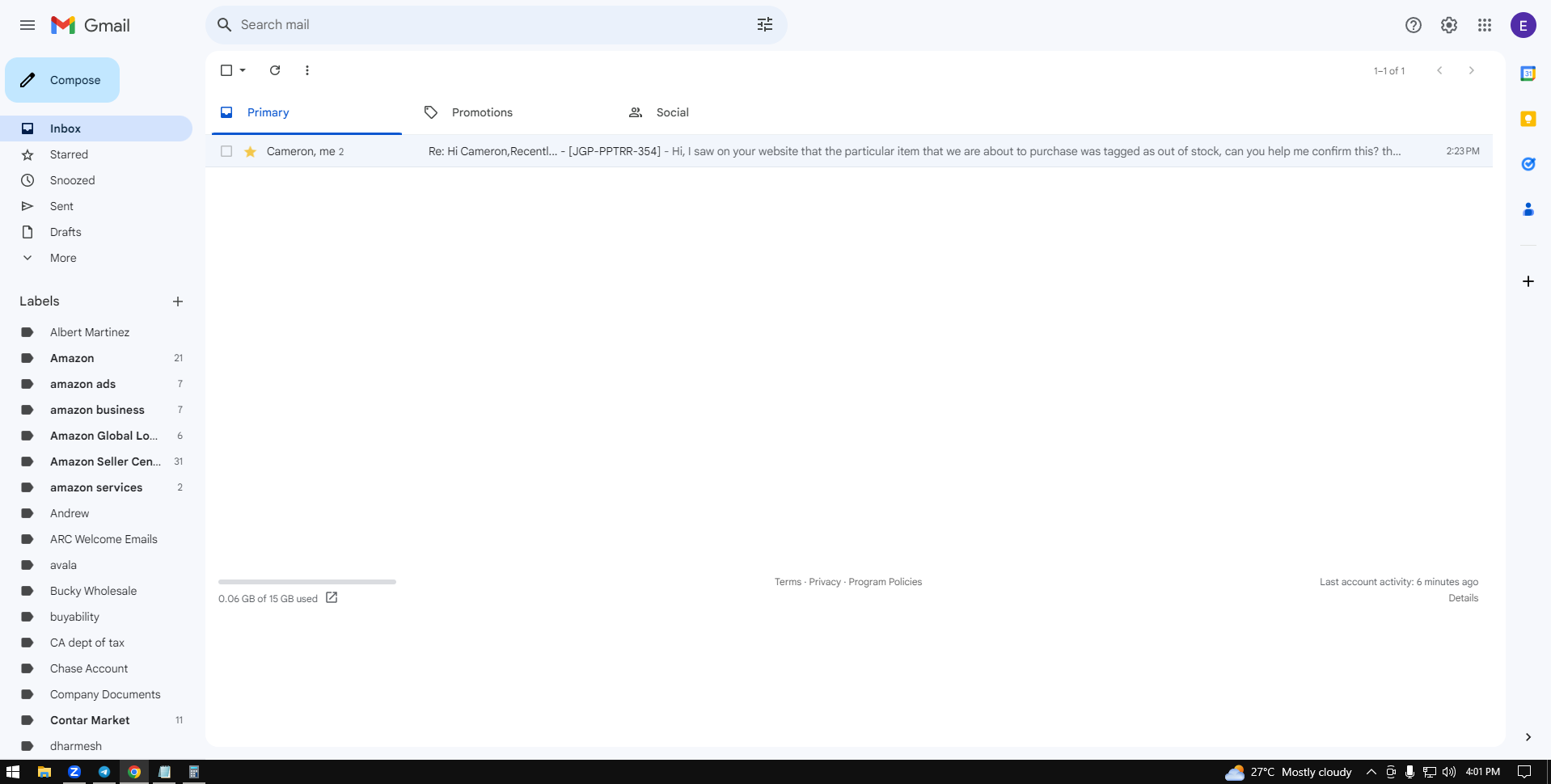Screen dimensions: 1551x784
Task: Open the Drafts folder
Action: 96,232
